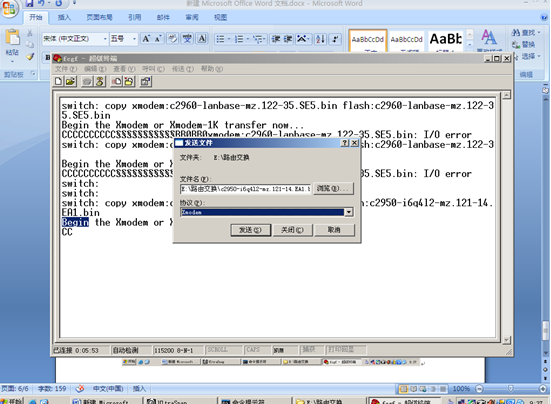Click the zoom slider handle in Word
551x404 pixels.
tap(511, 389)
